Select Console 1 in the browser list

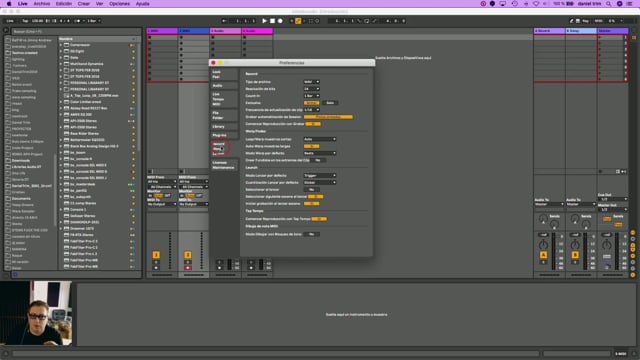[78, 209]
